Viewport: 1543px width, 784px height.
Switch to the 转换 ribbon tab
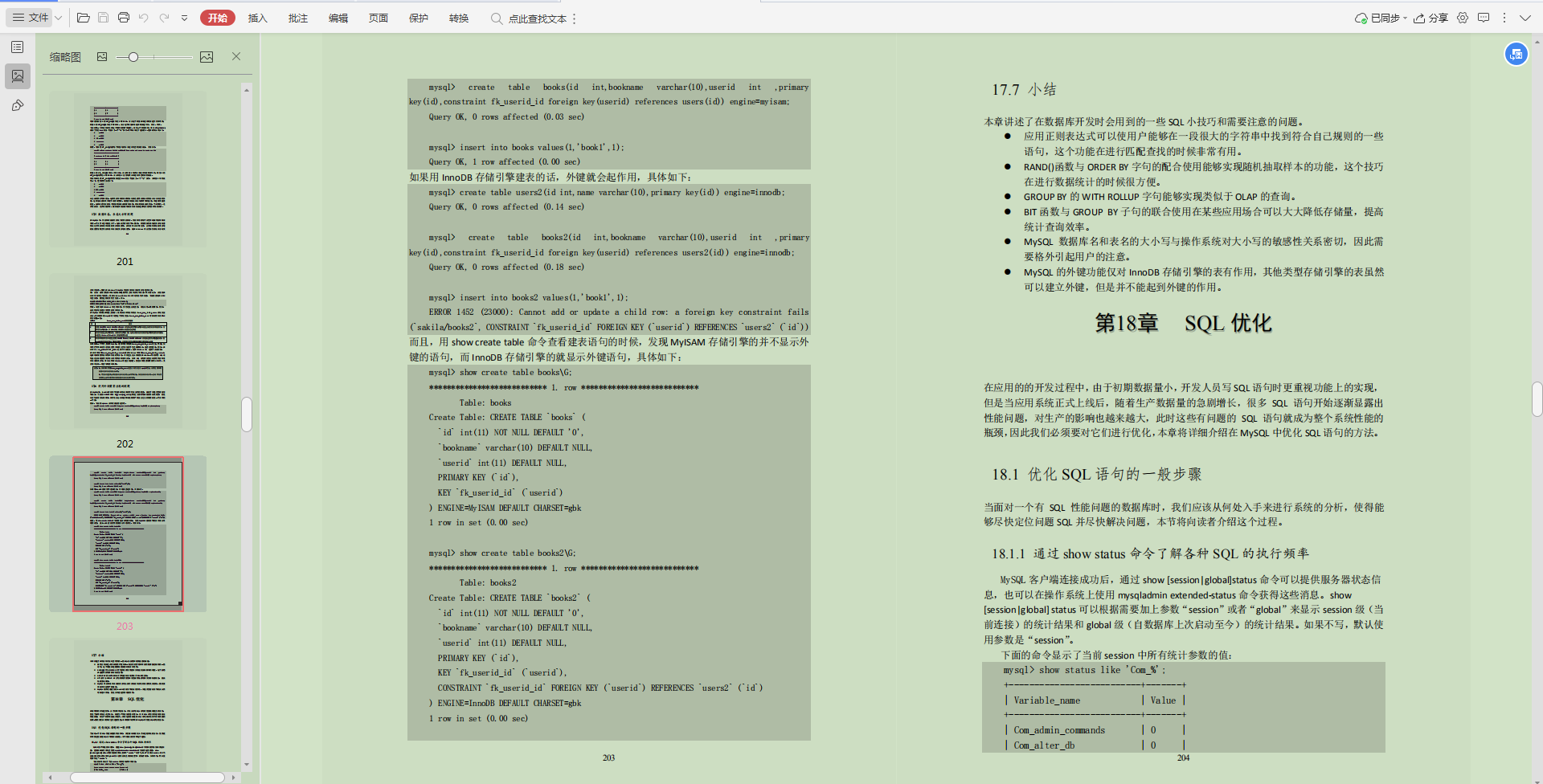[458, 18]
